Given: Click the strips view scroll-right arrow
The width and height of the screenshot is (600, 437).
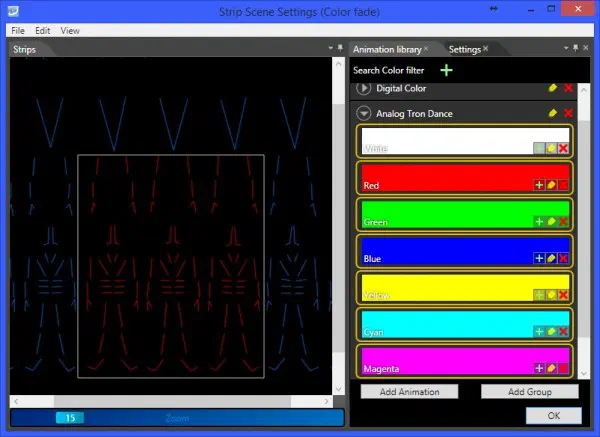Looking at the screenshot, I should 326,401.
